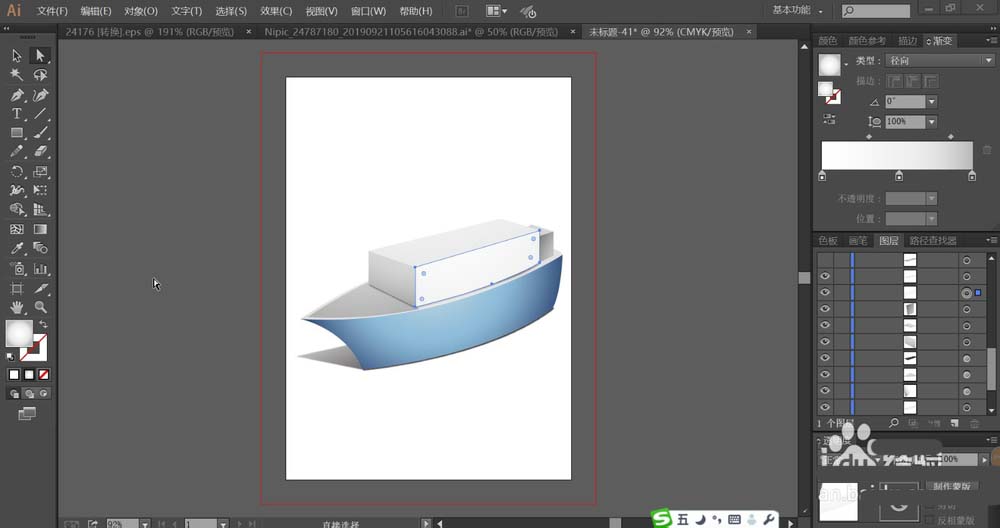The image size is (1000, 528).
Task: Click the Create New Layer icon
Action: point(954,423)
